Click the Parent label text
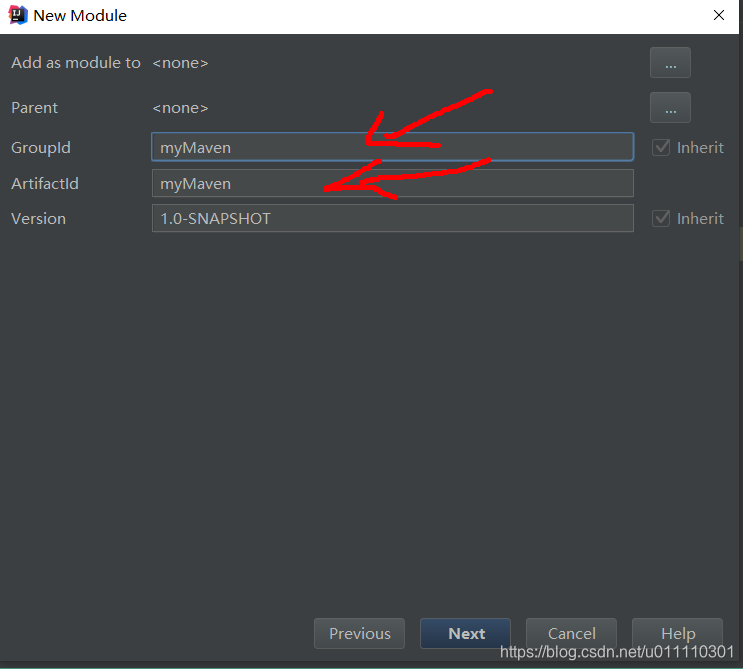Screen dimensions: 743x671 (x=34, y=108)
